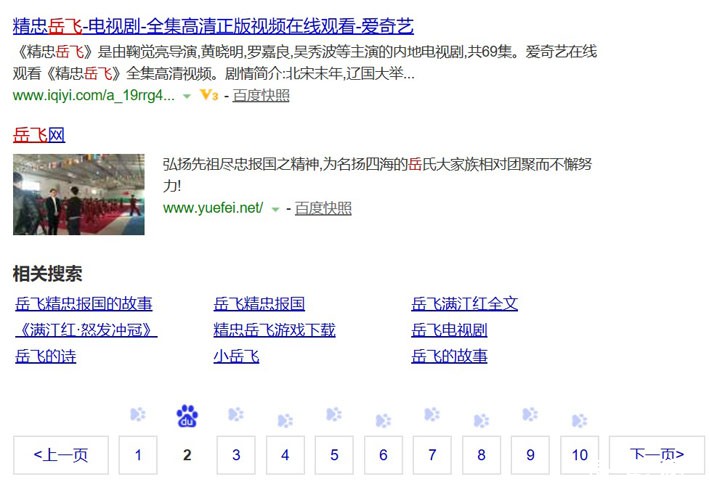Click the paw icon above page 9
Screen dimensions: 709x490
[530, 414]
